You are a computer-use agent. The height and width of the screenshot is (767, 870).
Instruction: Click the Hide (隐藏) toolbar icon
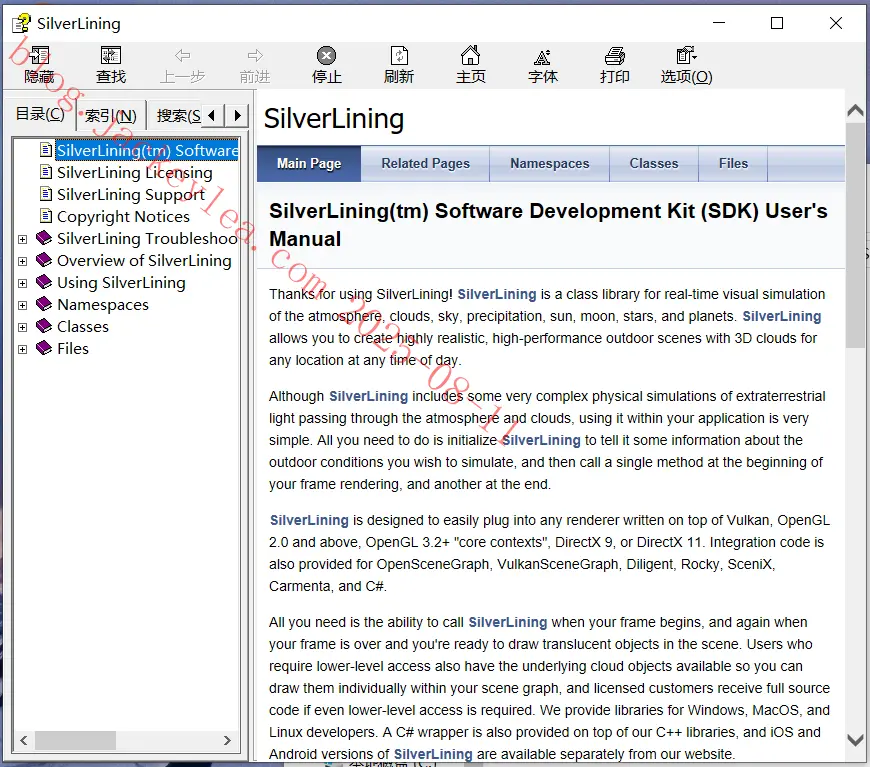click(x=39, y=65)
